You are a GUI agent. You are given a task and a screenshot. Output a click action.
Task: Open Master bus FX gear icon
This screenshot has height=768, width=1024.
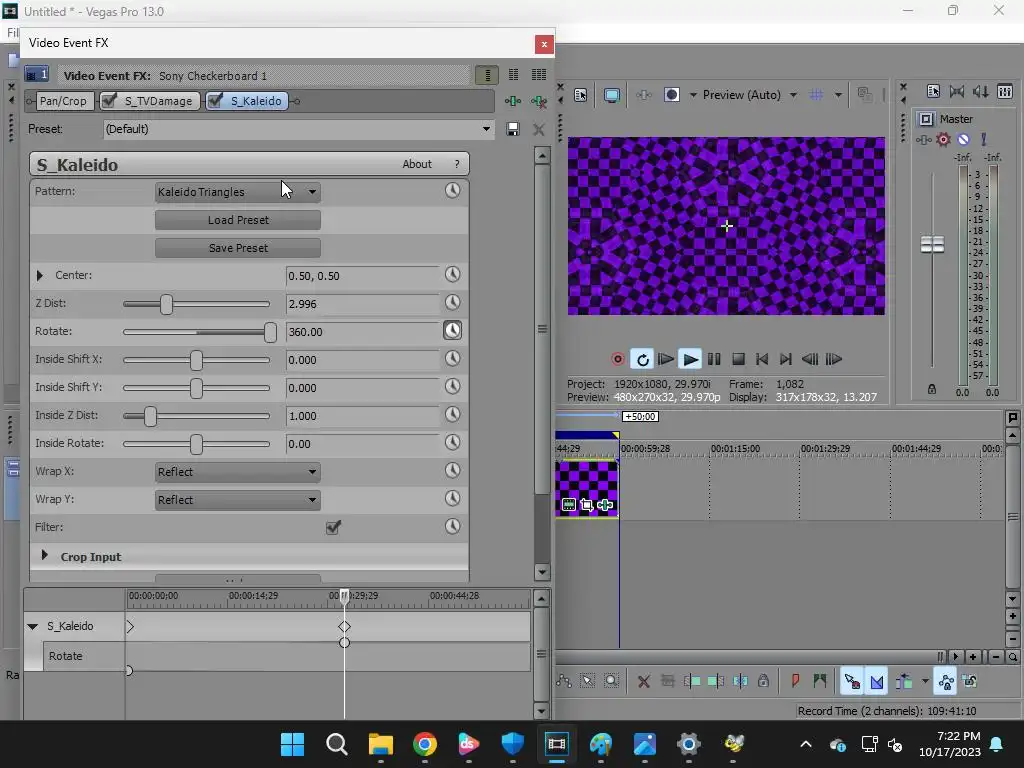point(943,139)
